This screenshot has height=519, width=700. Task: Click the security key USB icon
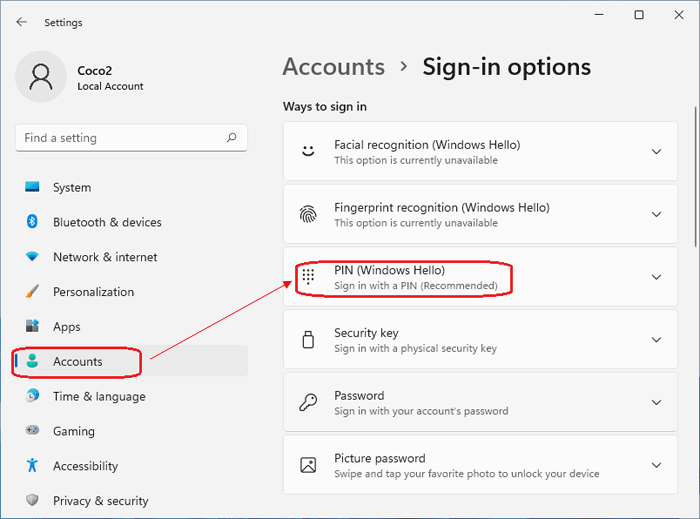(308, 340)
